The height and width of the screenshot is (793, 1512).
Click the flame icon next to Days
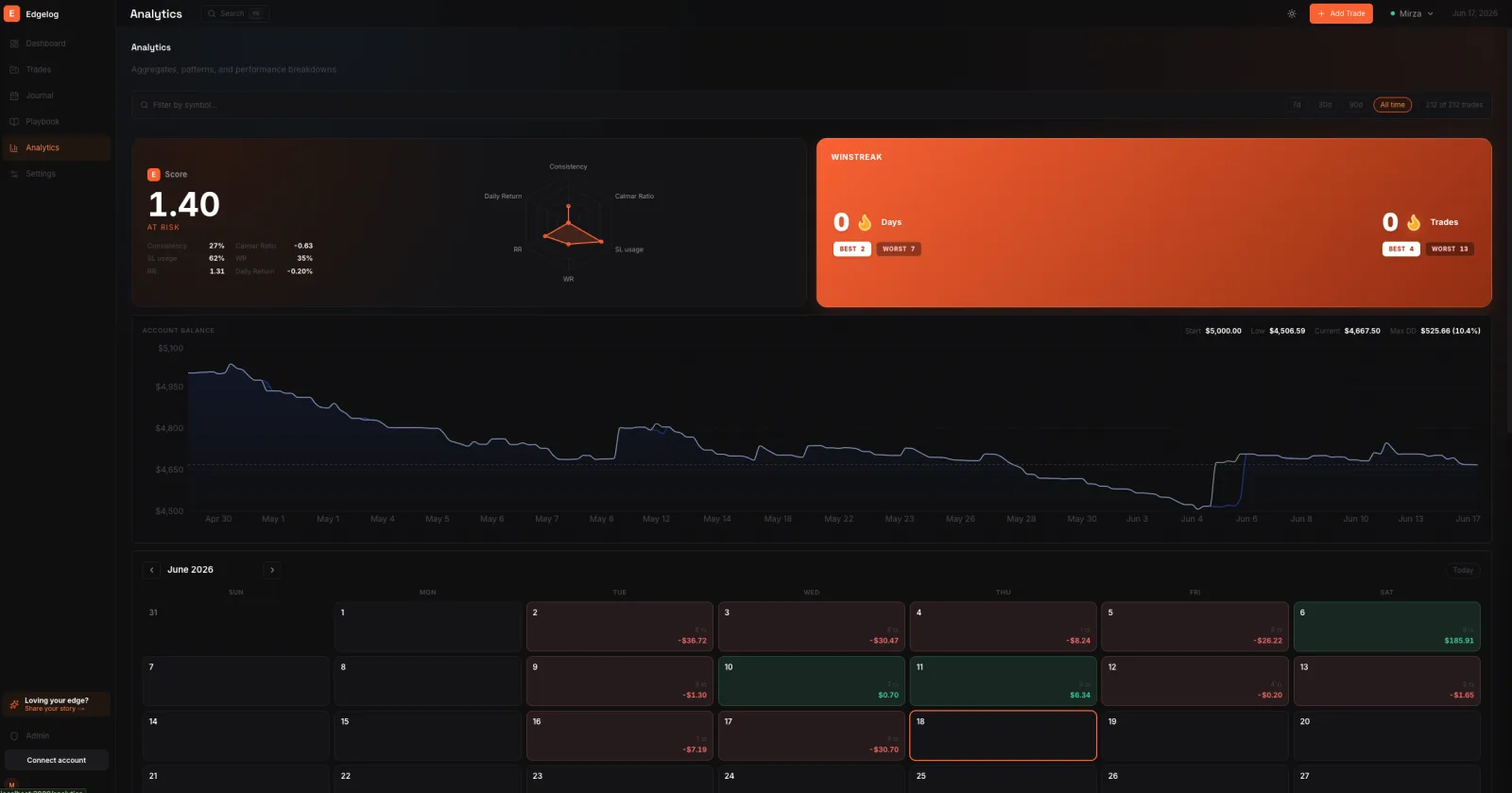[x=865, y=222]
